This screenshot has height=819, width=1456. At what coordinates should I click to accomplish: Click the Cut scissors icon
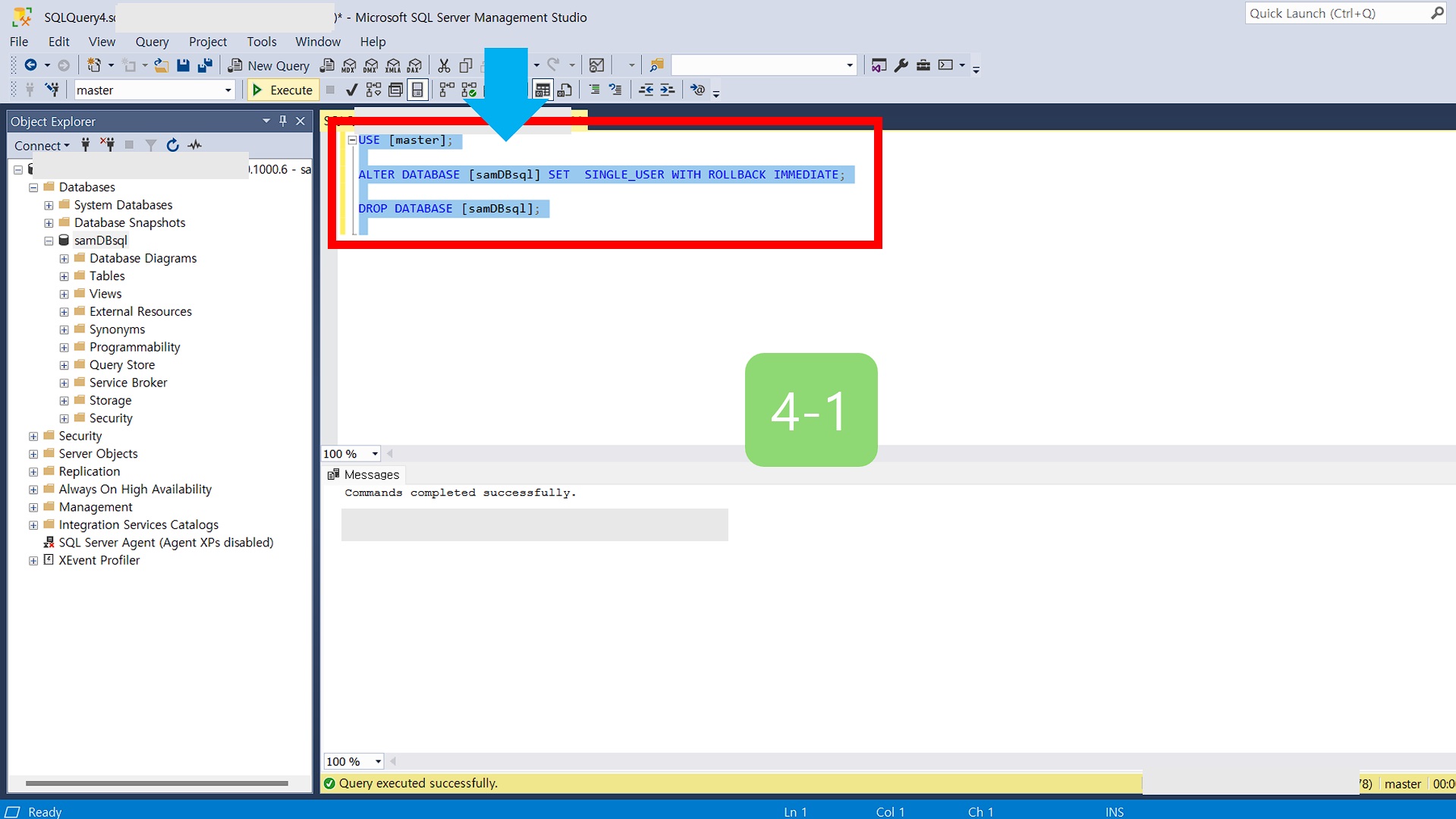[x=444, y=65]
